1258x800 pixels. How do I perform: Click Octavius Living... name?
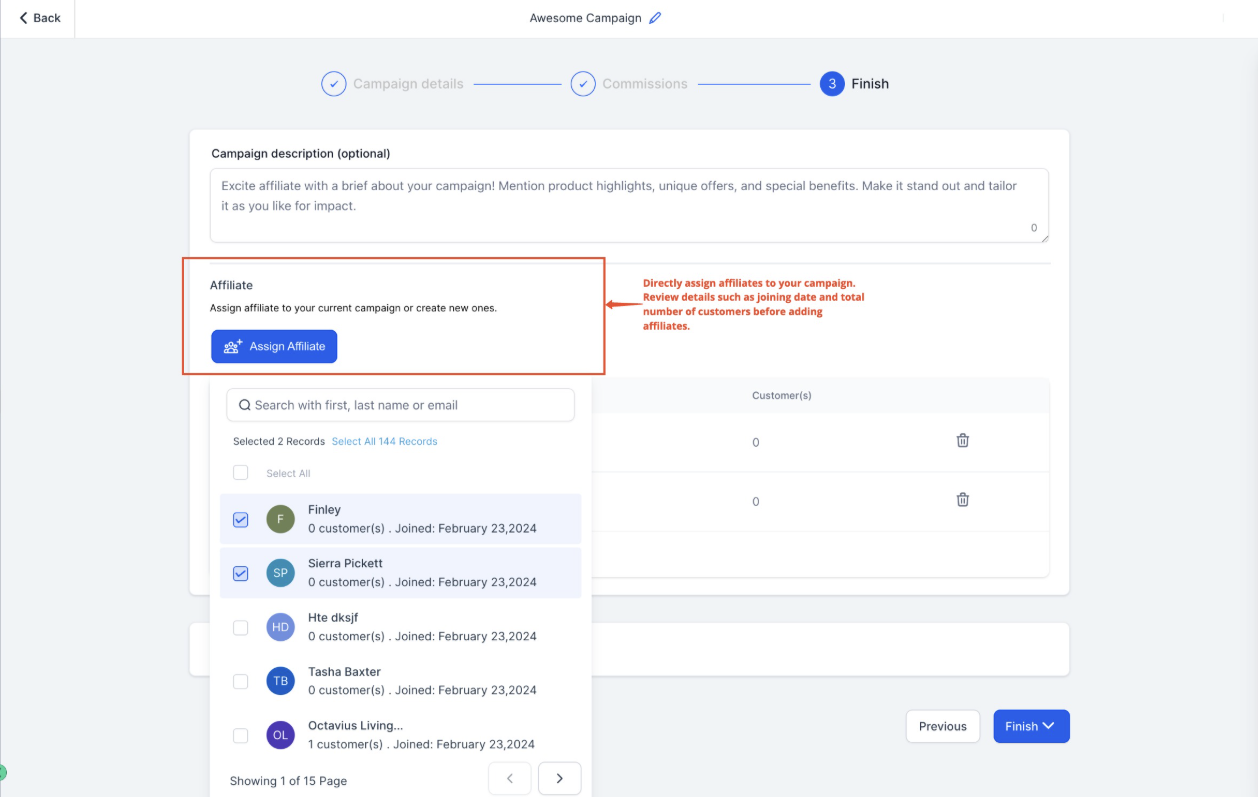click(356, 725)
